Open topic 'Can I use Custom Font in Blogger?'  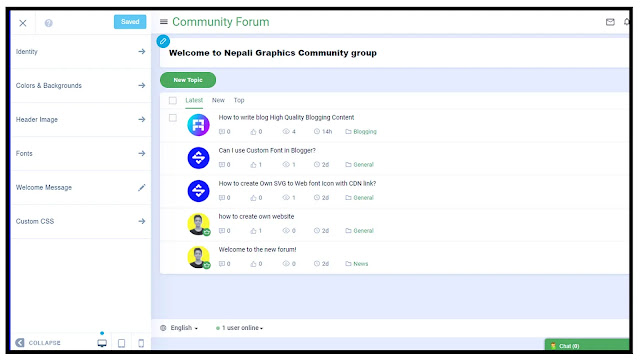click(267, 150)
